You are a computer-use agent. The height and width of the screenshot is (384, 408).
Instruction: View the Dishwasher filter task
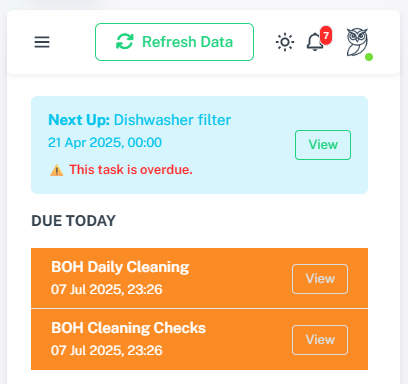tap(323, 145)
